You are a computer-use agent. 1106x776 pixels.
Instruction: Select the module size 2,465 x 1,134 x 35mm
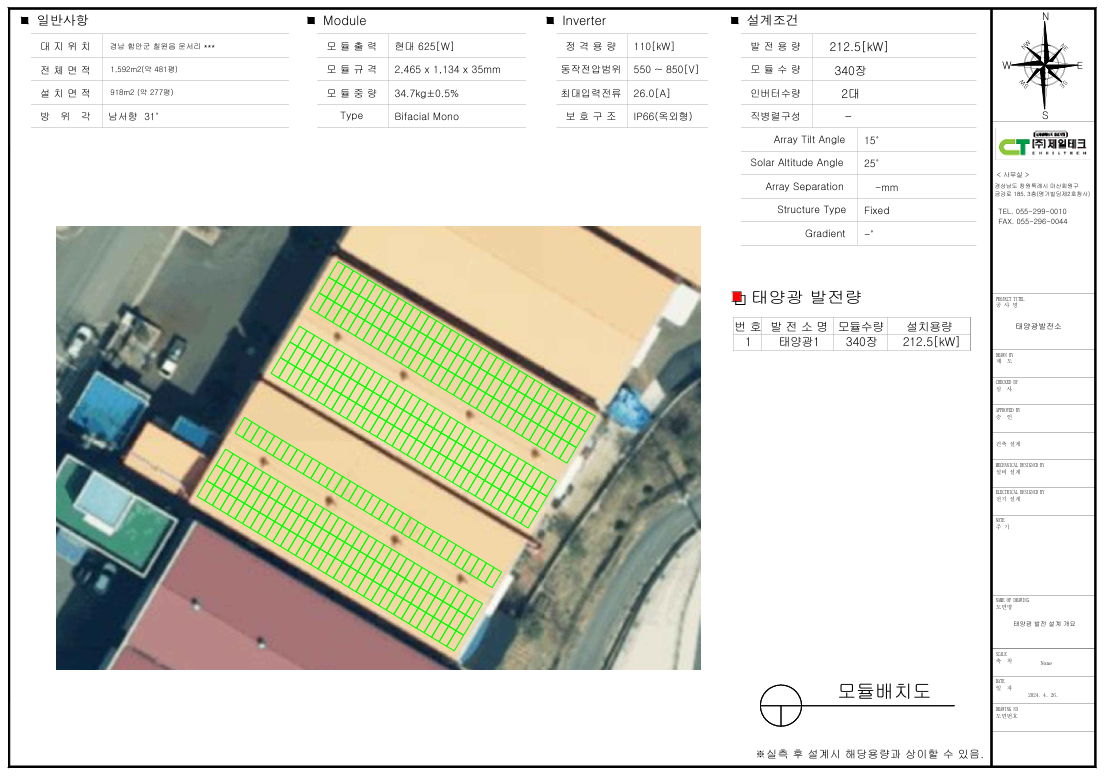point(447,70)
